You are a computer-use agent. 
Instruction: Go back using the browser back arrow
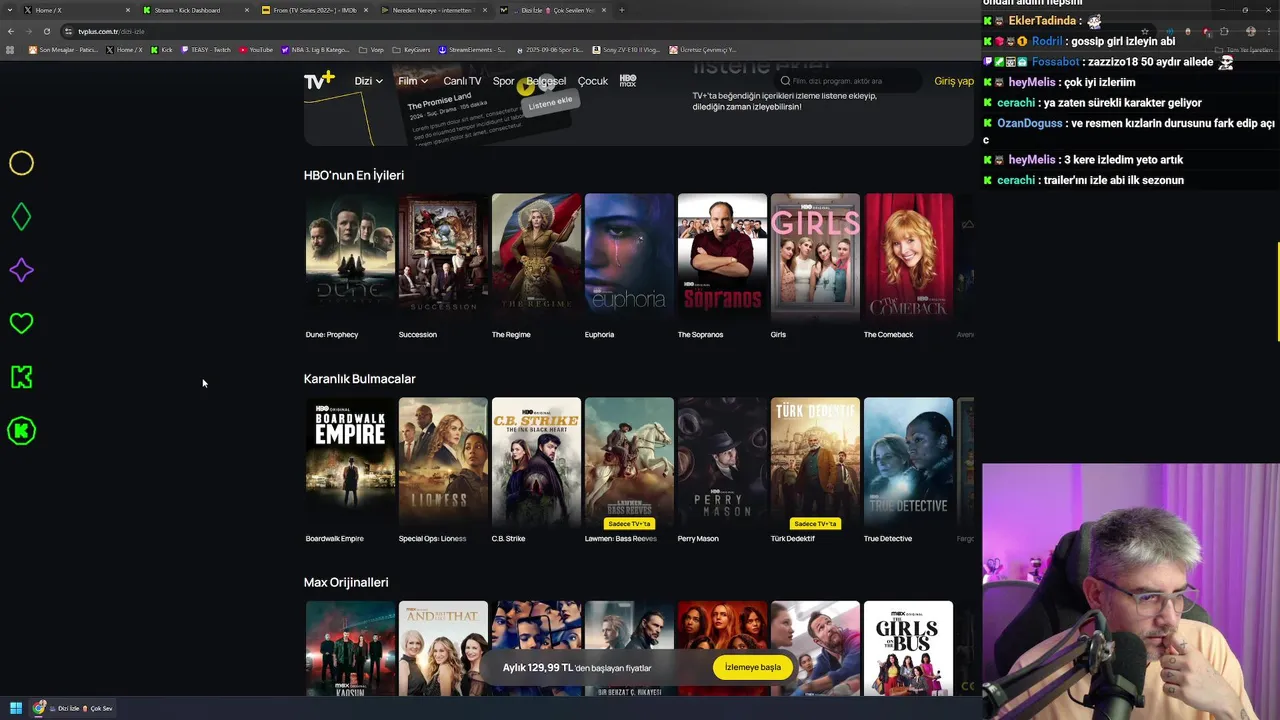point(11,31)
